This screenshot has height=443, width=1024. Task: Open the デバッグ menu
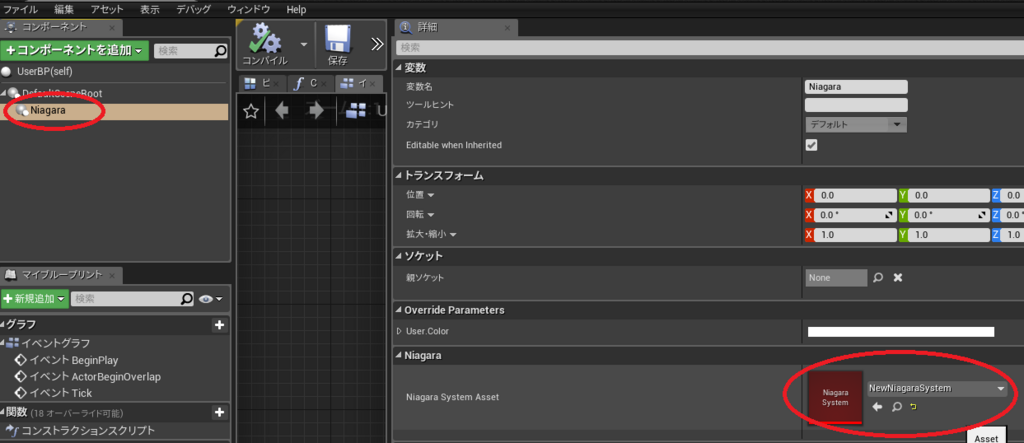click(194, 10)
